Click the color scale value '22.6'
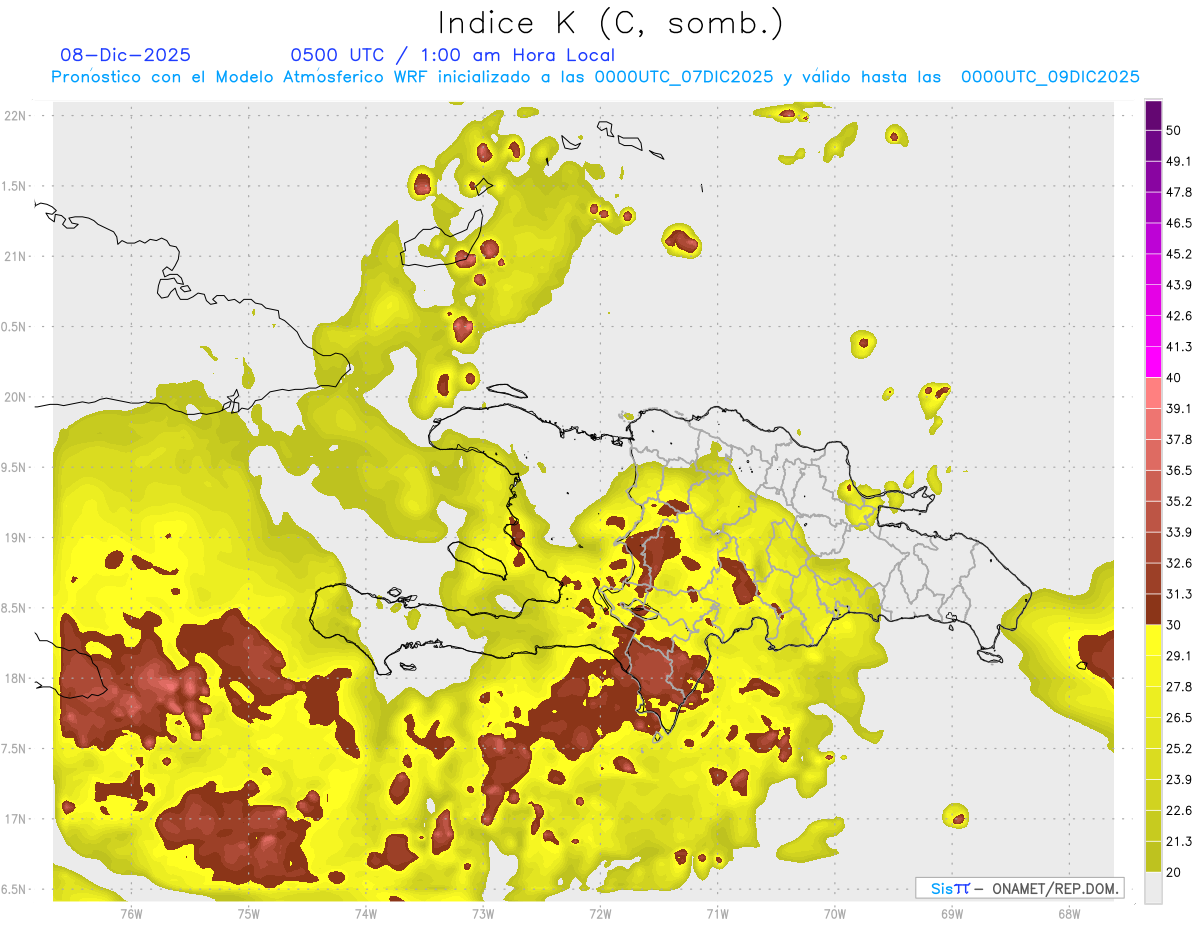The width and height of the screenshot is (1200, 927). click(1178, 811)
